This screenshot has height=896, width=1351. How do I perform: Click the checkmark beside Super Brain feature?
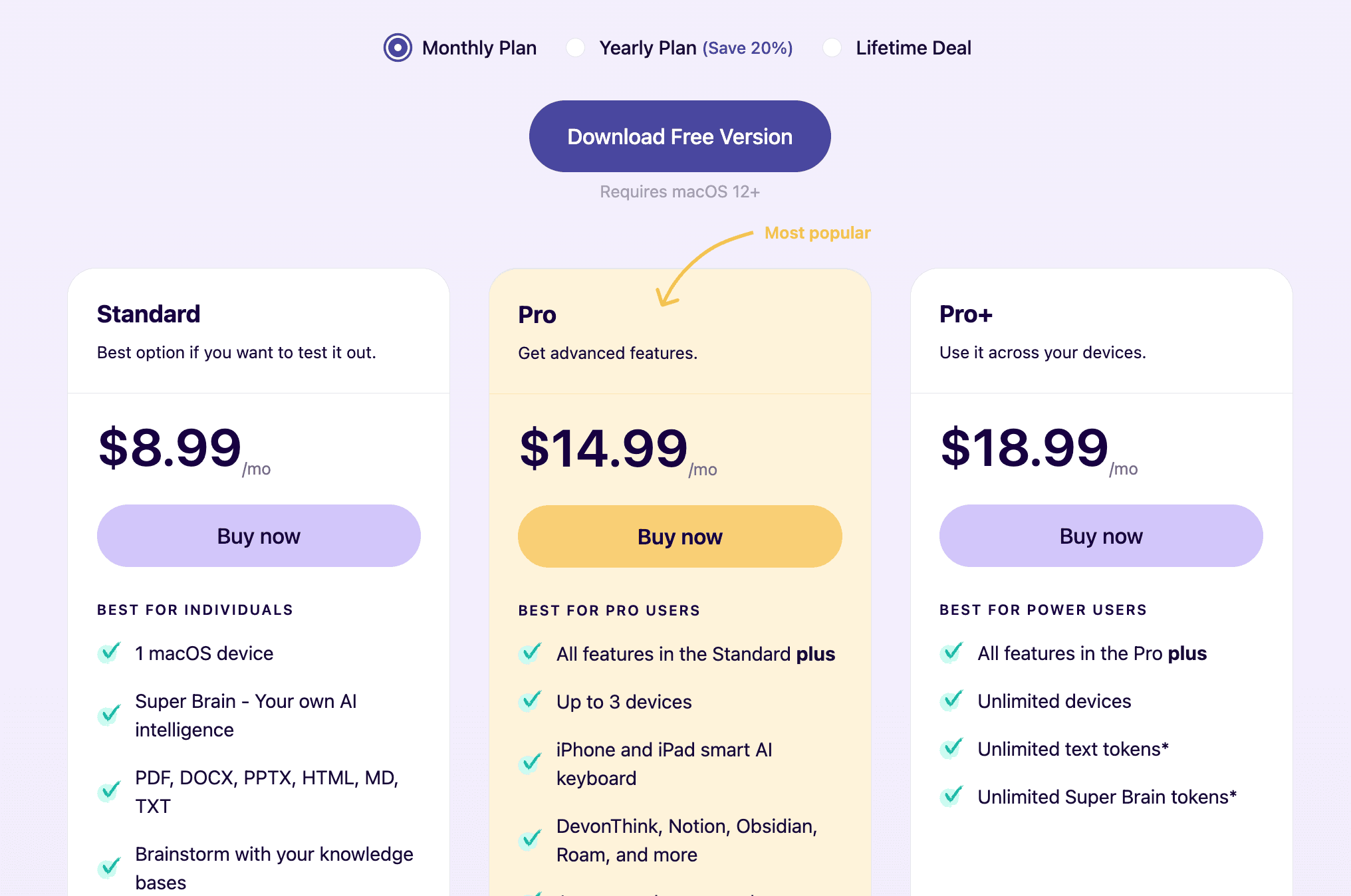click(x=108, y=715)
